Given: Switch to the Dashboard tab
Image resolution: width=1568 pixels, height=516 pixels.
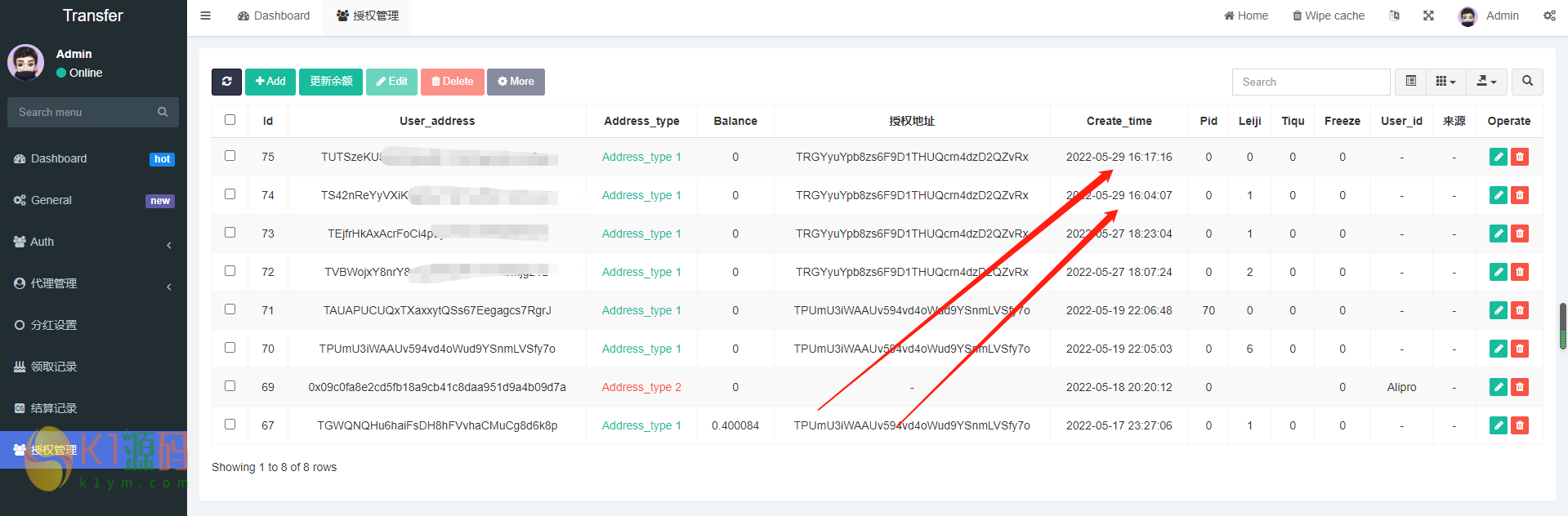Looking at the screenshot, I should point(274,16).
